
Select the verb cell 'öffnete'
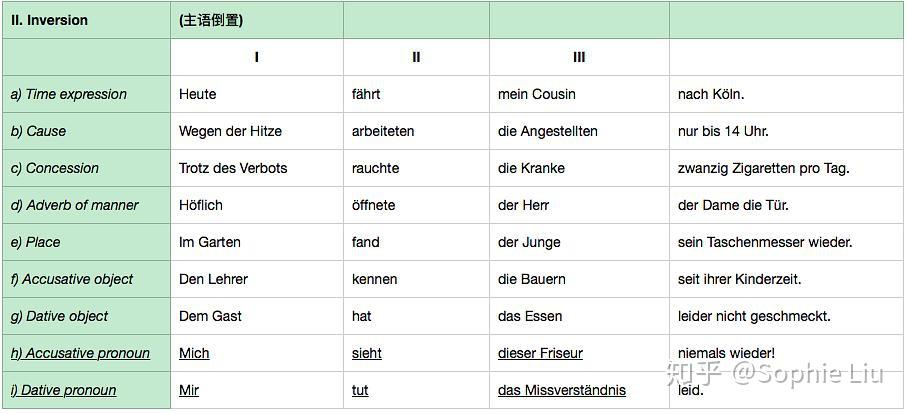click(374, 205)
